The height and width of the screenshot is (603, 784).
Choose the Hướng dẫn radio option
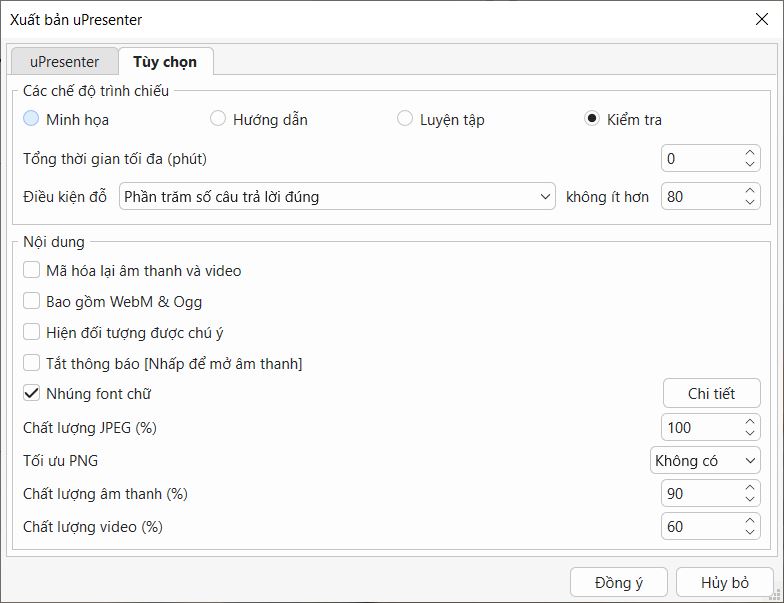pos(218,119)
